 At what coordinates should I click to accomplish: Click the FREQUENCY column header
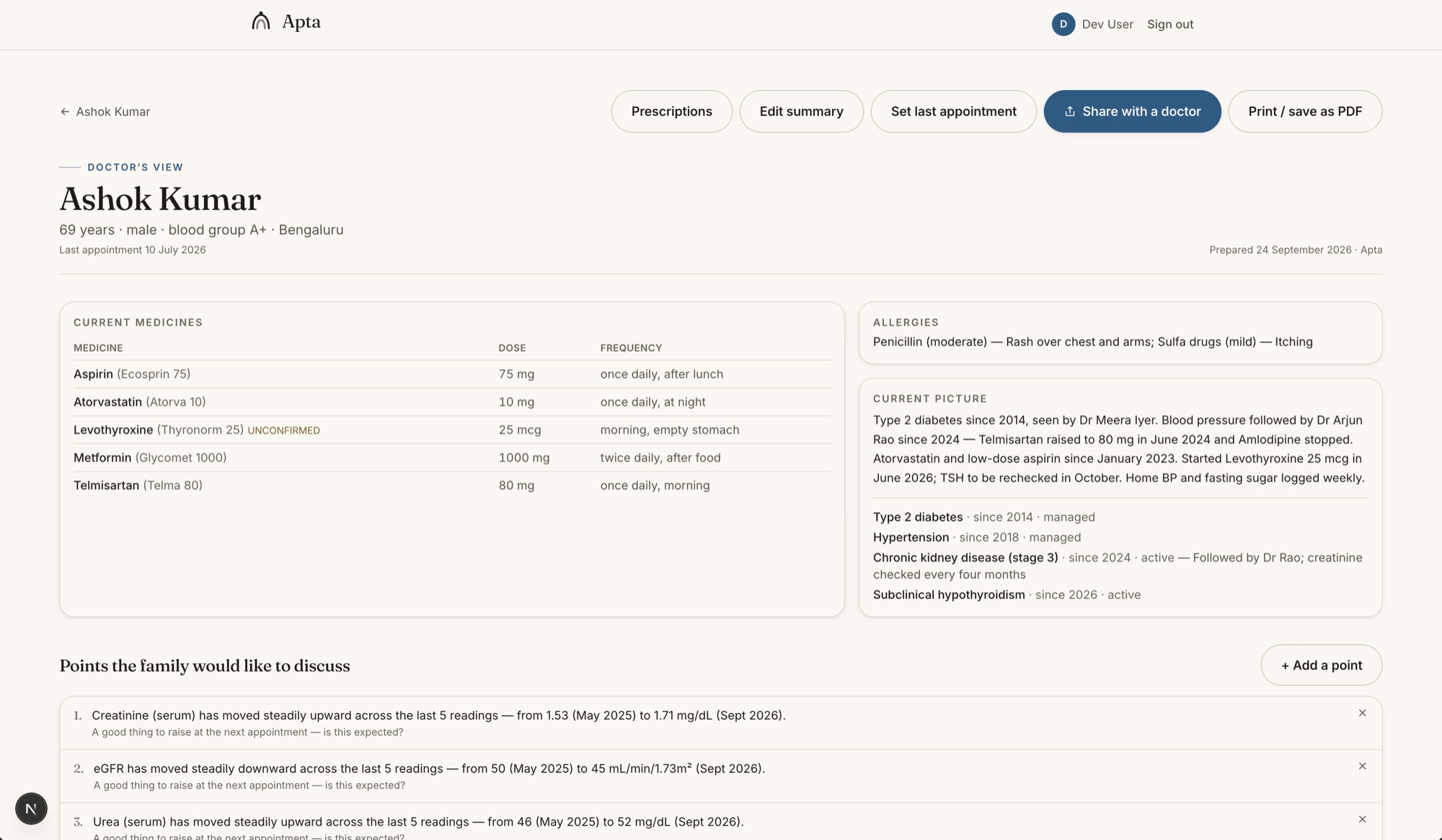pos(631,348)
